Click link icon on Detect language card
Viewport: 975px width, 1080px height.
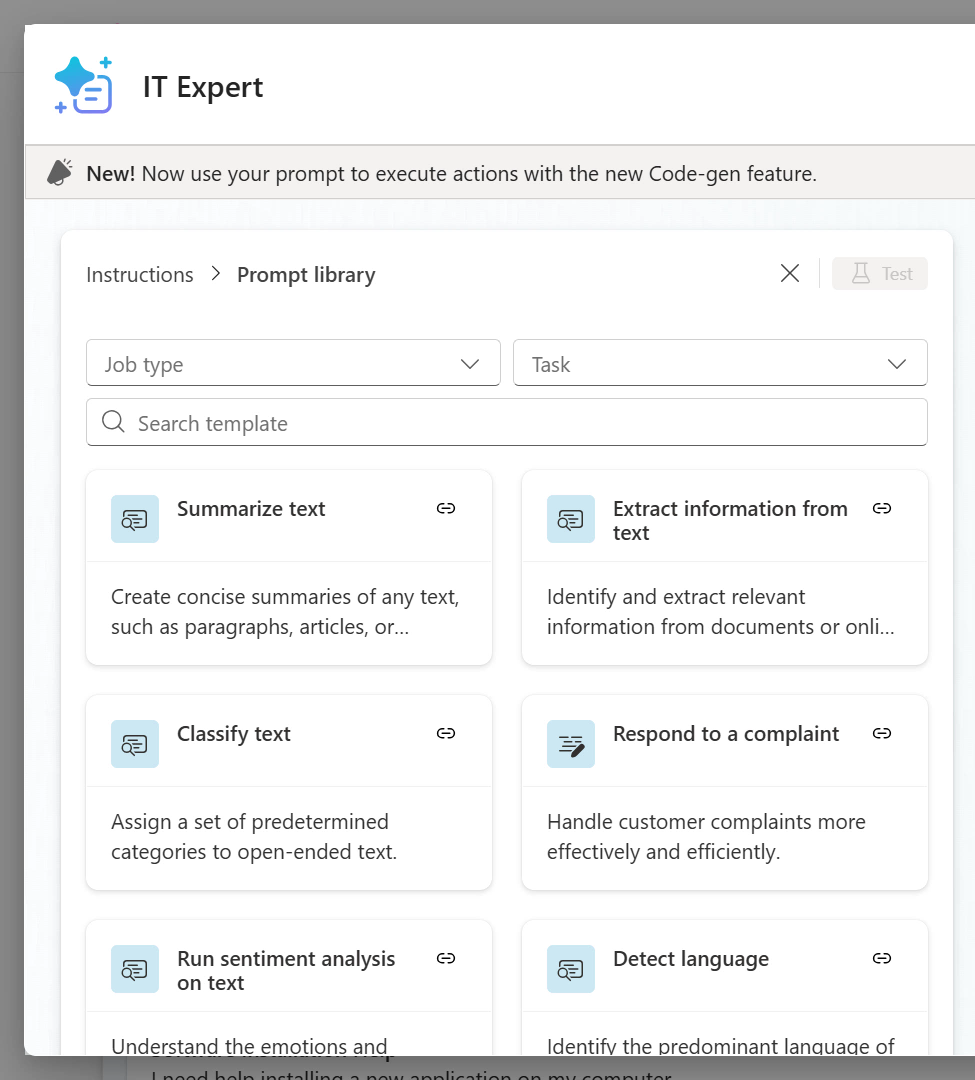(882, 959)
